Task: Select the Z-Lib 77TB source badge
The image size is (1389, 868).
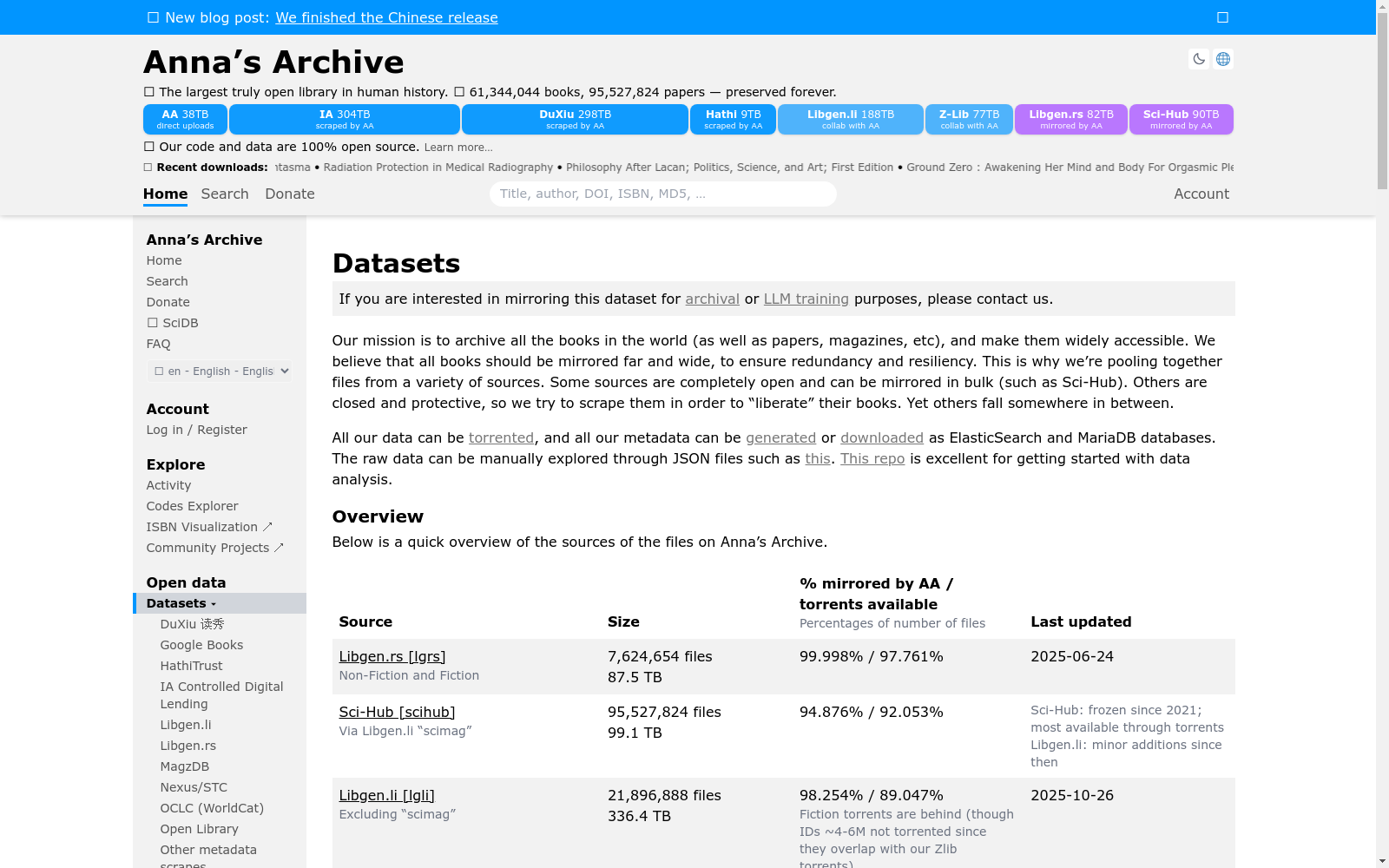Action: click(x=969, y=119)
